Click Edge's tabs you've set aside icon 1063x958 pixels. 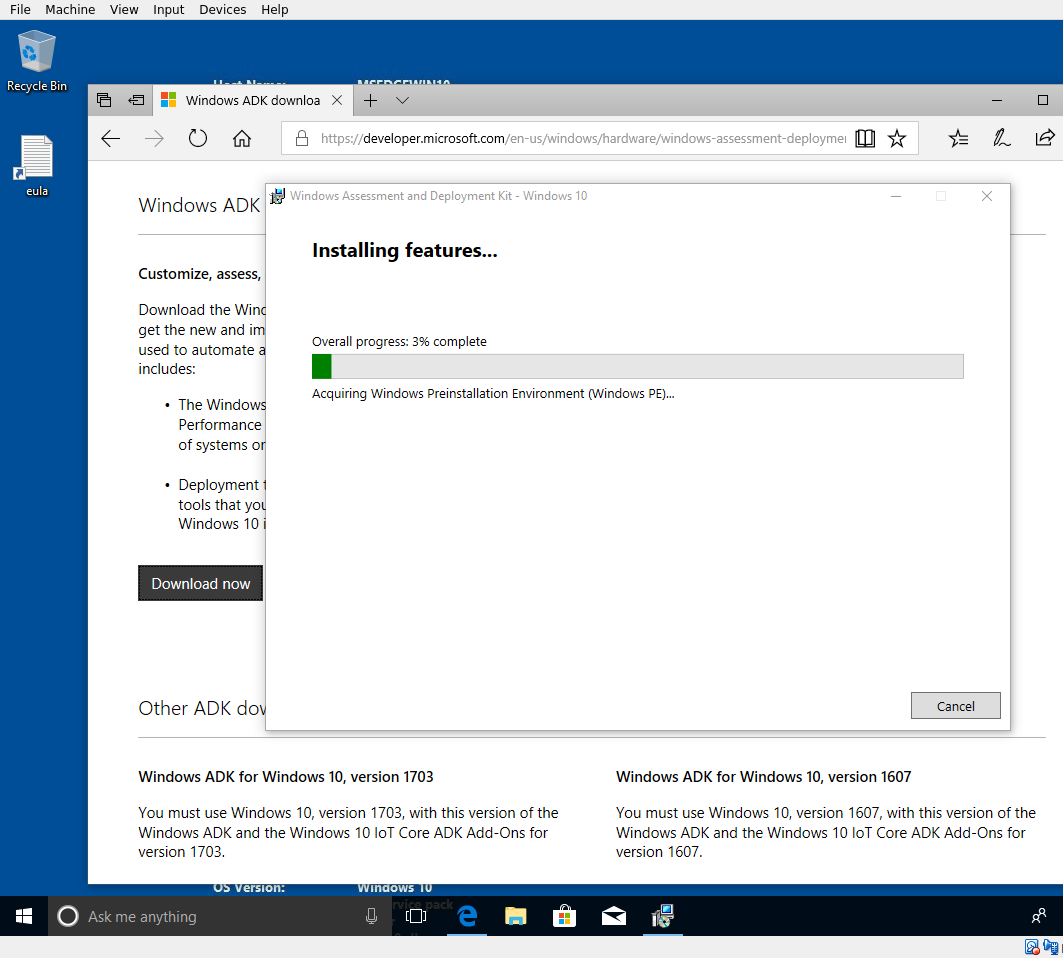tap(104, 100)
